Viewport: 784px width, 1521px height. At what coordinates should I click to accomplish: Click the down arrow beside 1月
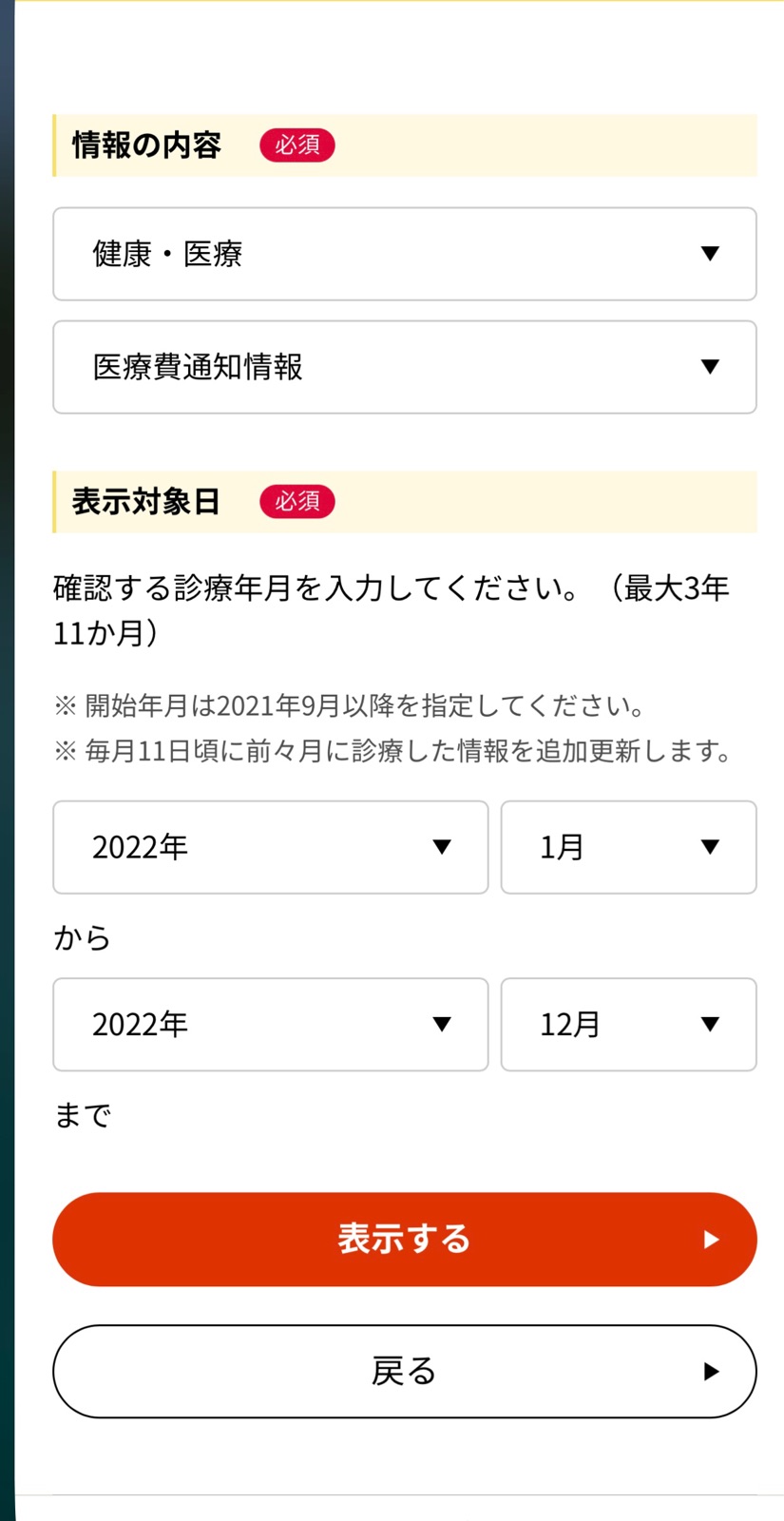710,847
